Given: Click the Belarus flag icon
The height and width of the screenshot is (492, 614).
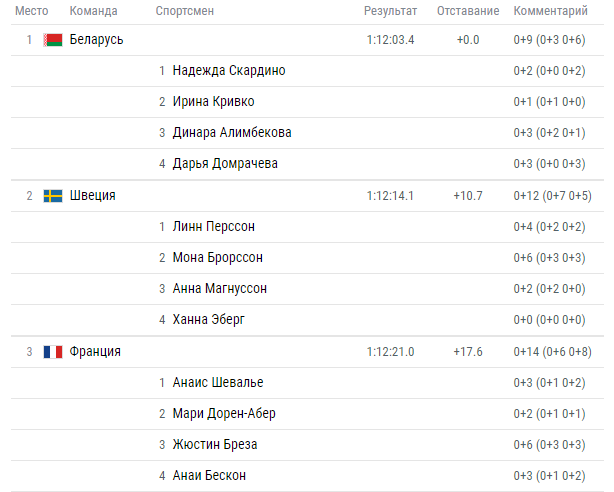Looking at the screenshot, I should pyautogui.click(x=53, y=40).
